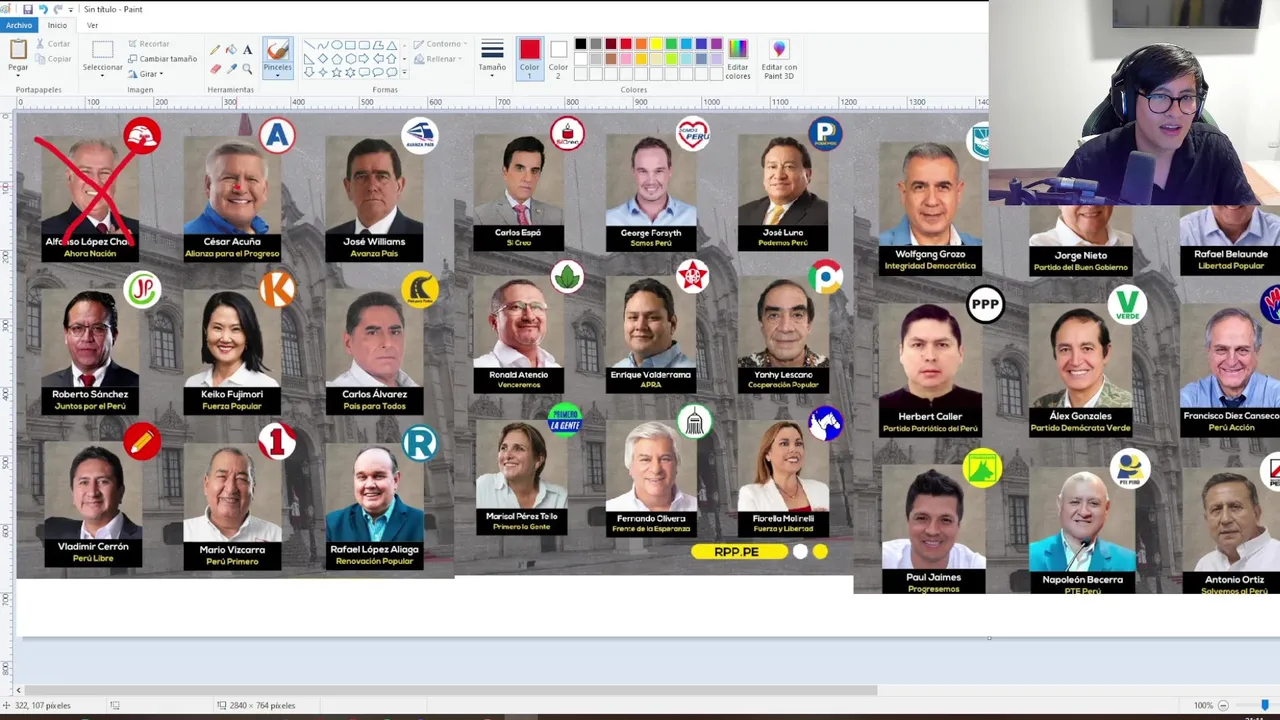1280x720 pixels.
Task: Switch to the Inicio ribbon tab
Action: click(57, 25)
